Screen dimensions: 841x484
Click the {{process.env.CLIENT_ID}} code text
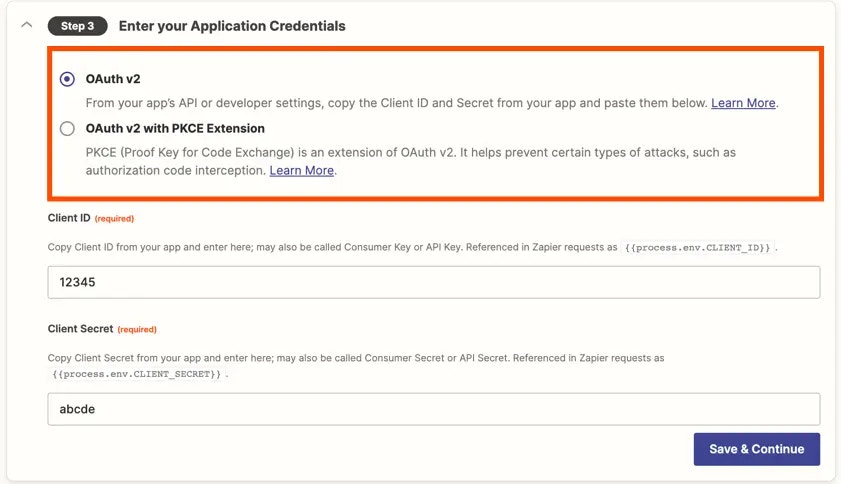click(x=697, y=247)
